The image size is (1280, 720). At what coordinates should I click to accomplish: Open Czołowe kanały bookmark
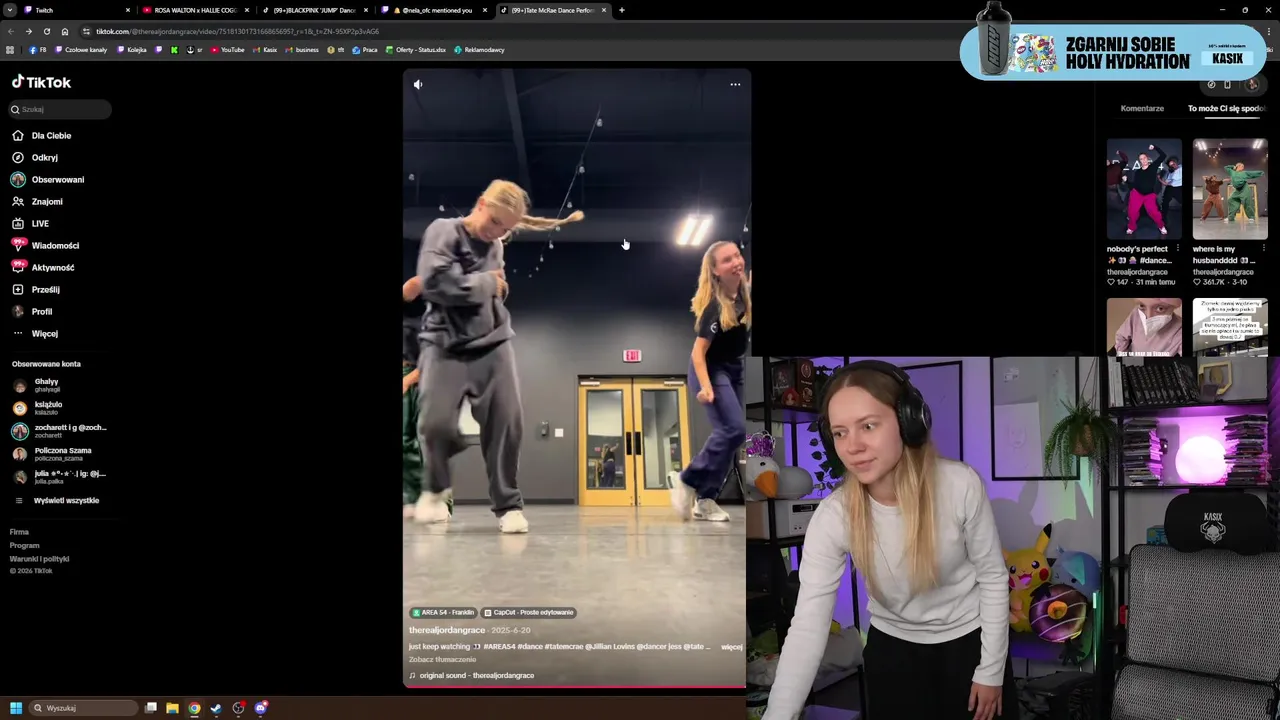(81, 50)
